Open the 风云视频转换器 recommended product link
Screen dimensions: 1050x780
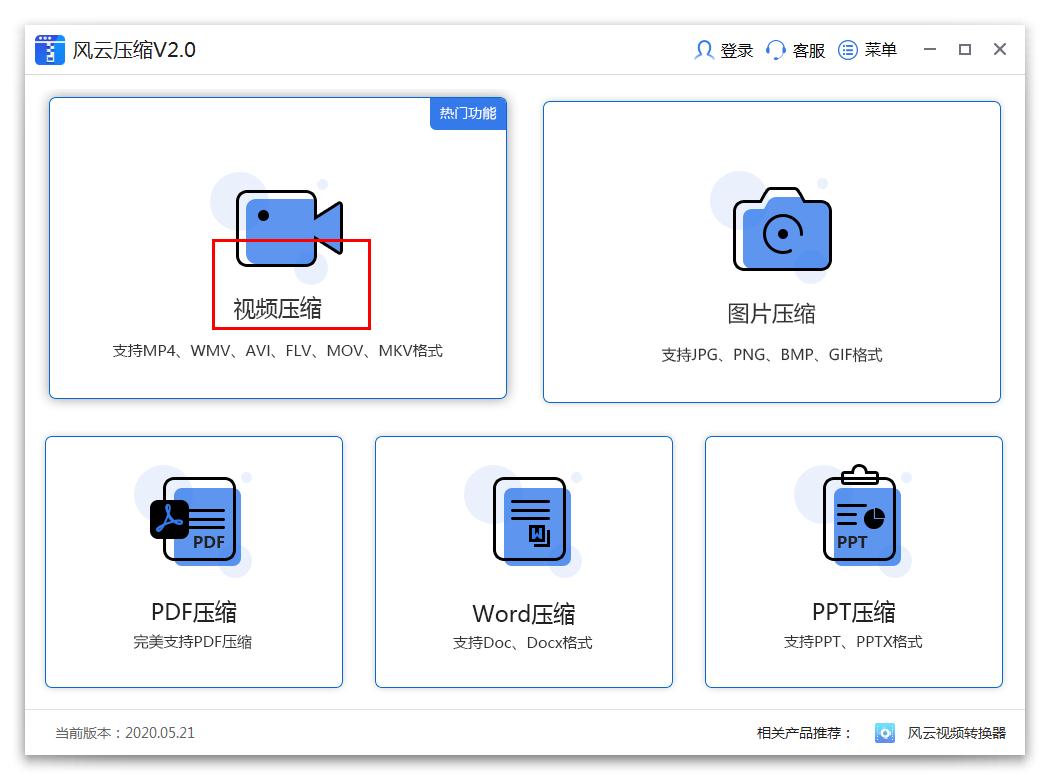point(956,733)
